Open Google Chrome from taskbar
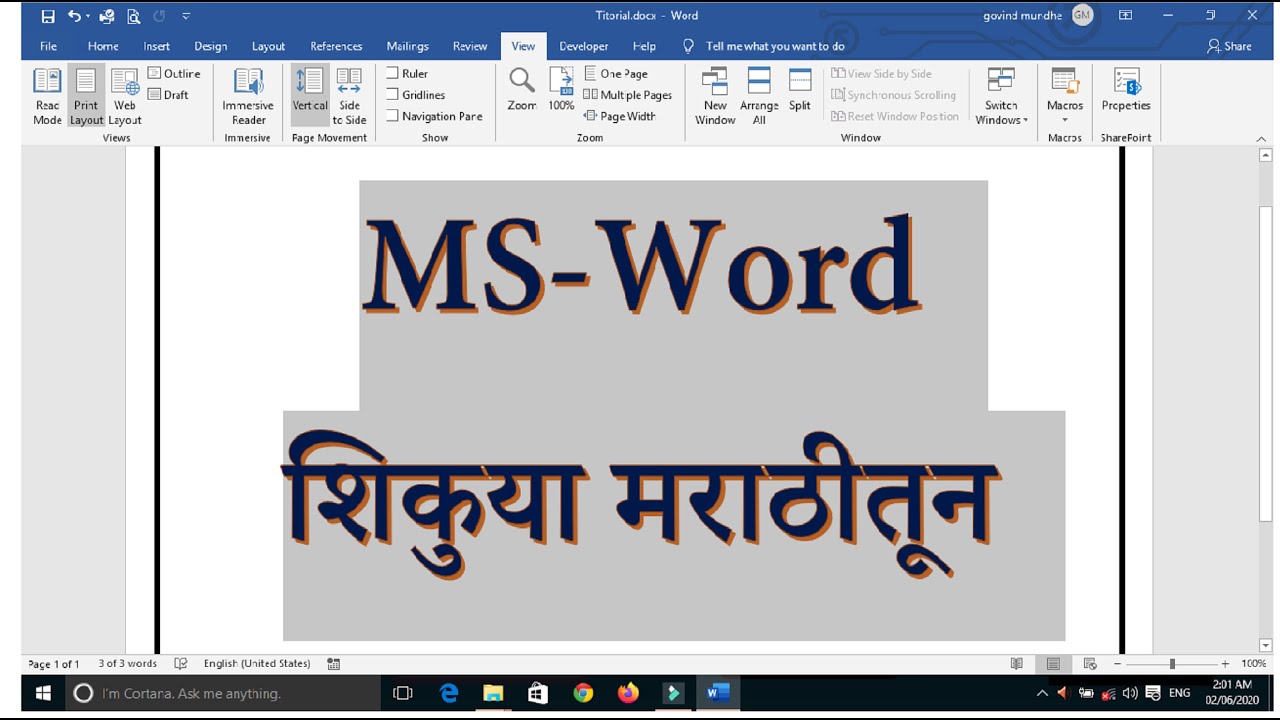The height and width of the screenshot is (720, 1280). [x=583, y=693]
